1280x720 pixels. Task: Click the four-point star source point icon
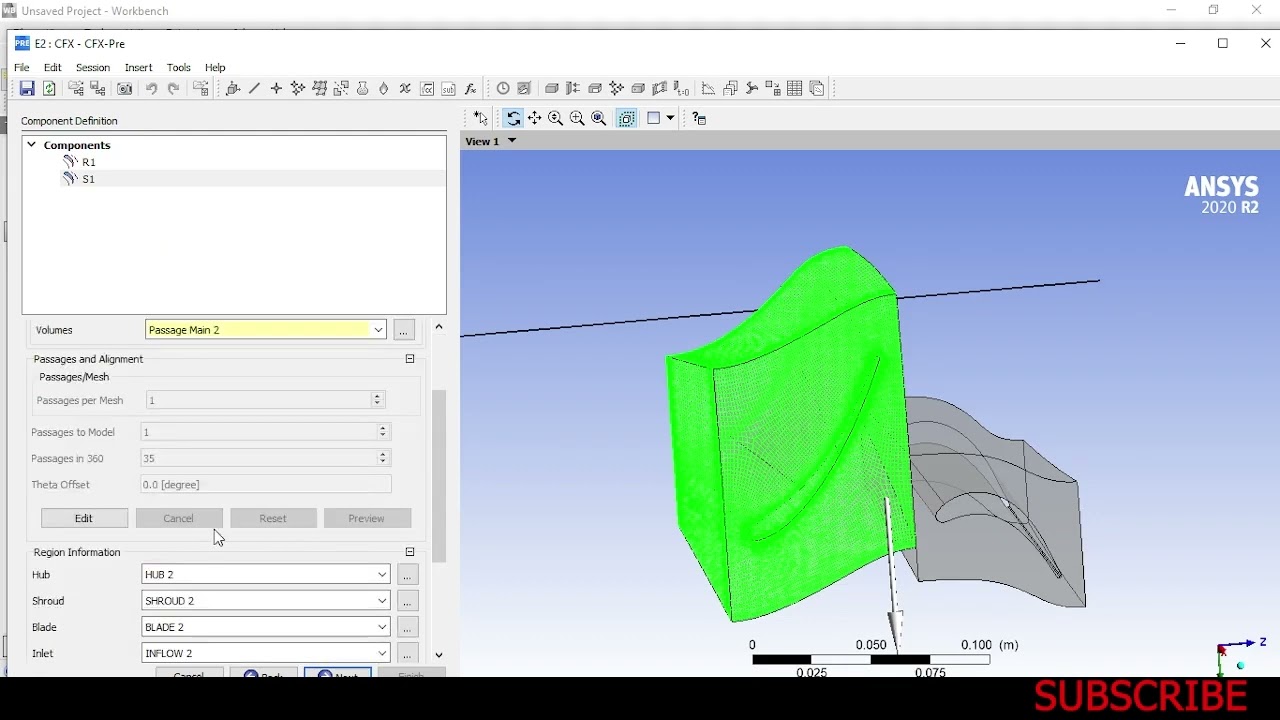tap(276, 89)
